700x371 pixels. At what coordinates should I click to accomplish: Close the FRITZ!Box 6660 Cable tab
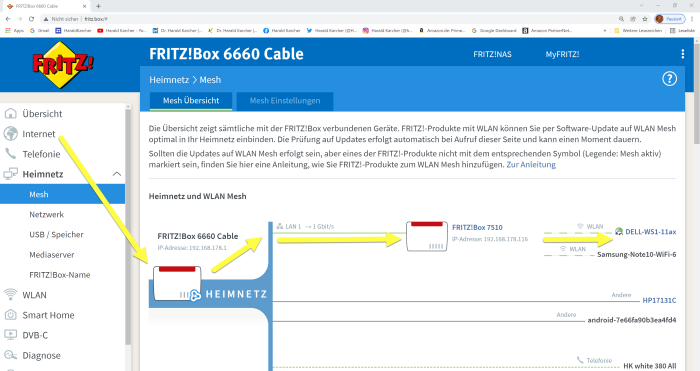click(x=85, y=6)
